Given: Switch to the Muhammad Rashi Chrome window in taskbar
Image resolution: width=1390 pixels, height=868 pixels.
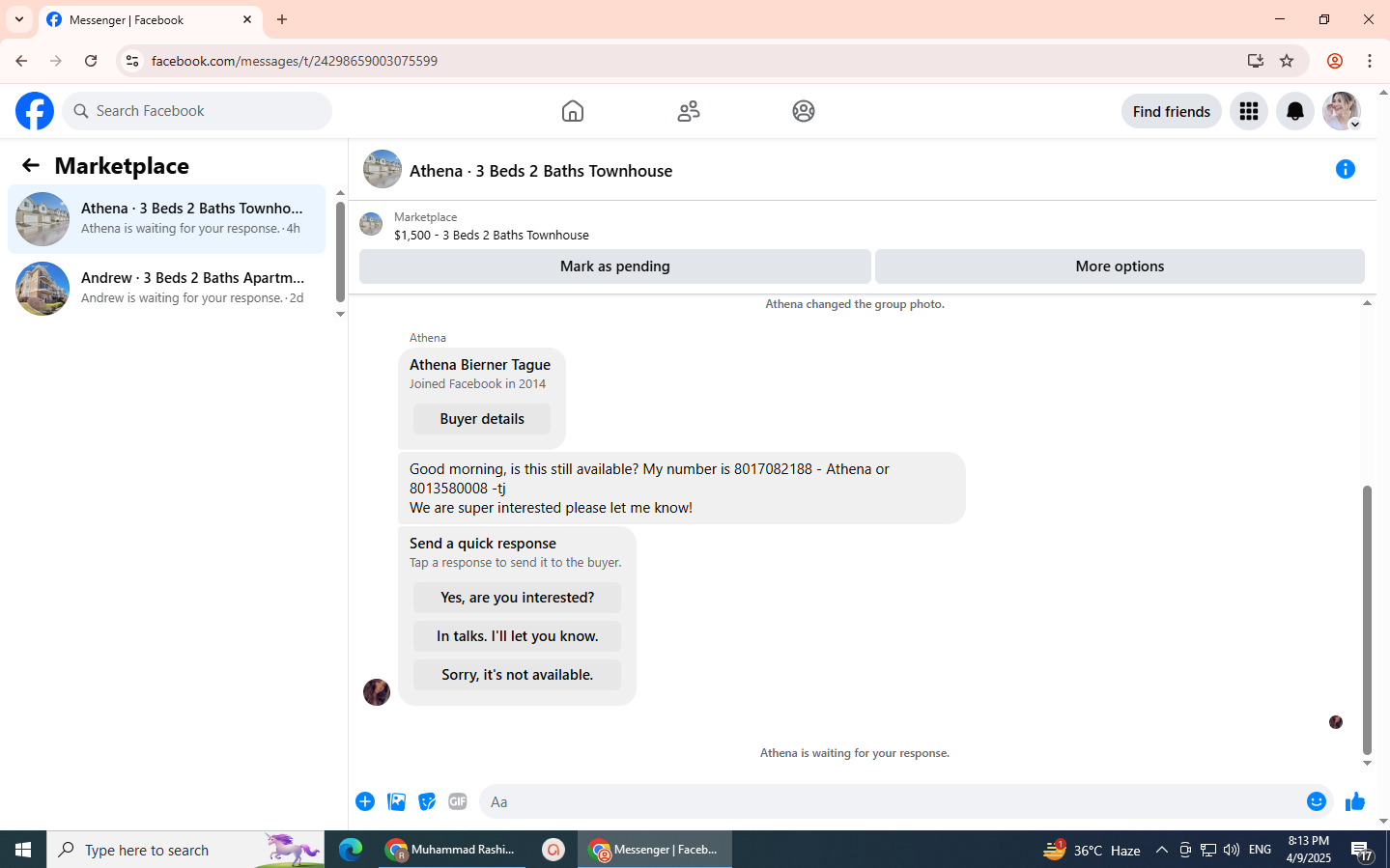Looking at the screenshot, I should point(452,850).
